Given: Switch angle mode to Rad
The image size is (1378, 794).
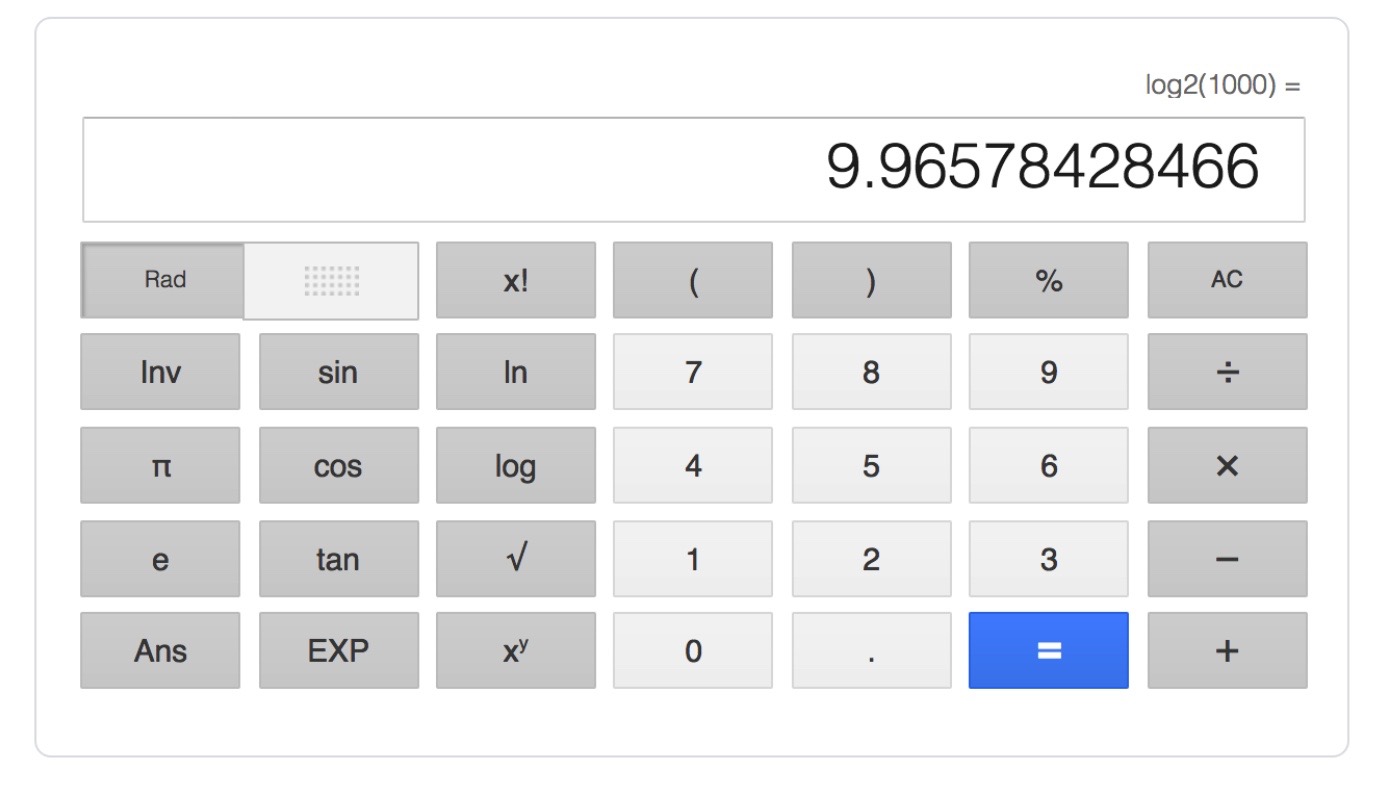Looking at the screenshot, I should [164, 281].
